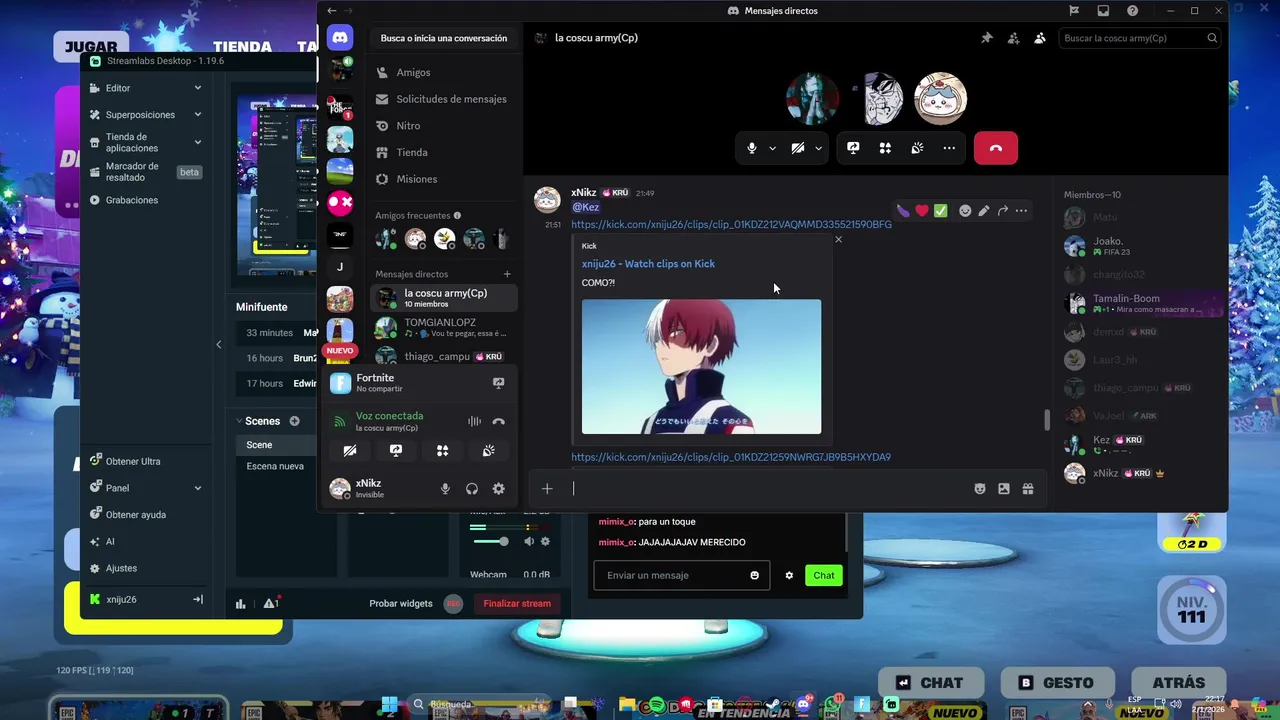Add friends to the group DM
The height and width of the screenshot is (720, 1280).
click(x=1013, y=38)
